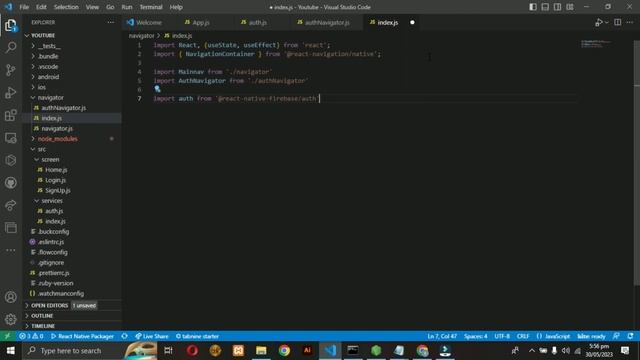
Task: Toggle panel layout icon in title bar
Action: tap(545, 7)
